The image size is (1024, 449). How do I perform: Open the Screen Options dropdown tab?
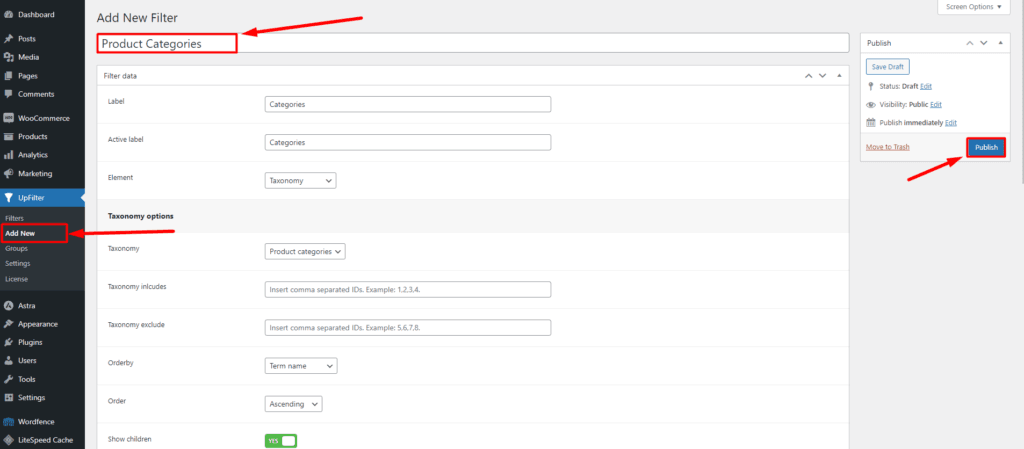969,7
